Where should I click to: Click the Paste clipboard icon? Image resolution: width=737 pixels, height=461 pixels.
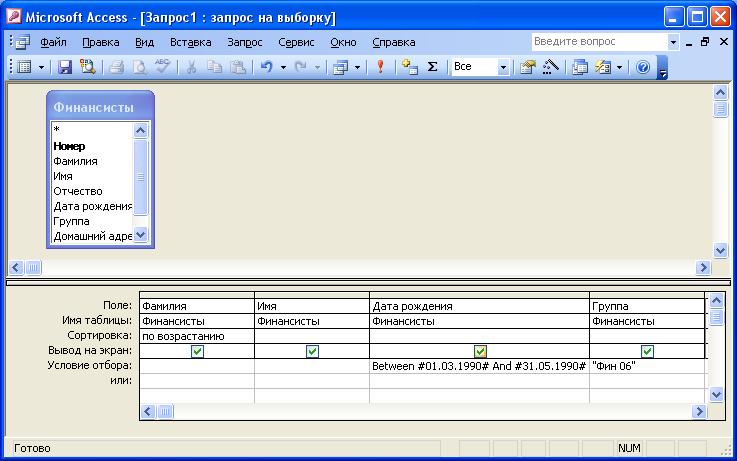click(x=238, y=67)
